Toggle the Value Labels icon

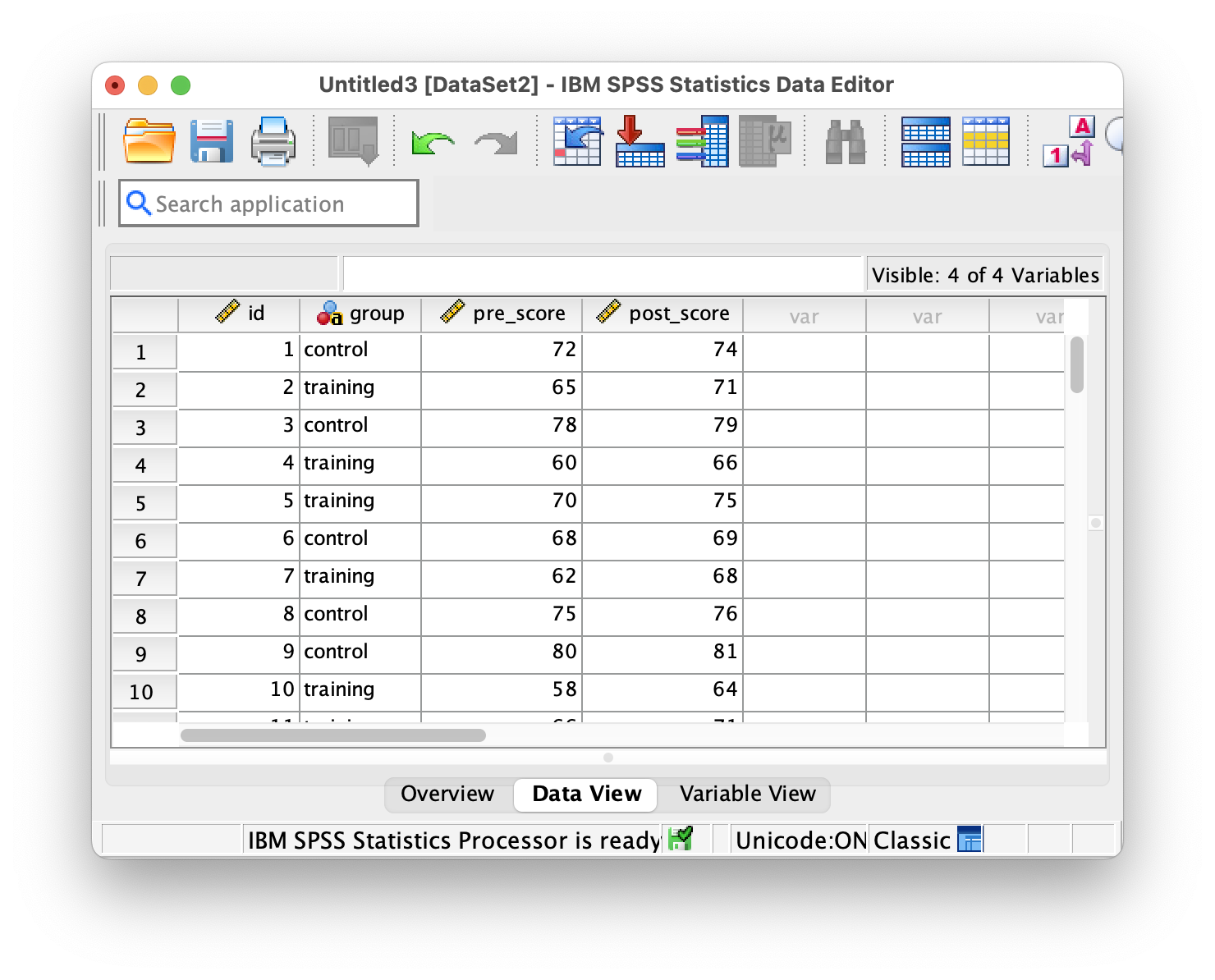pos(1069,141)
